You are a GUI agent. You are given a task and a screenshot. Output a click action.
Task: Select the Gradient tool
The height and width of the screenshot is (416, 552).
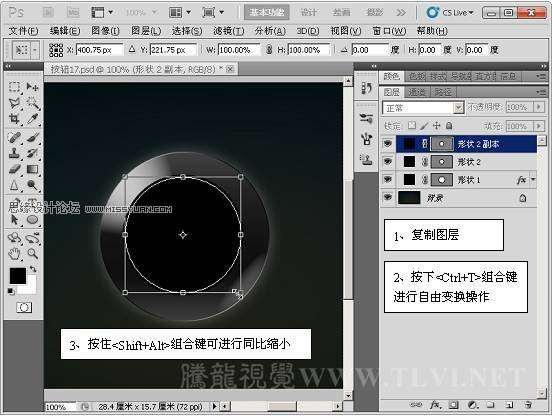click(32, 170)
